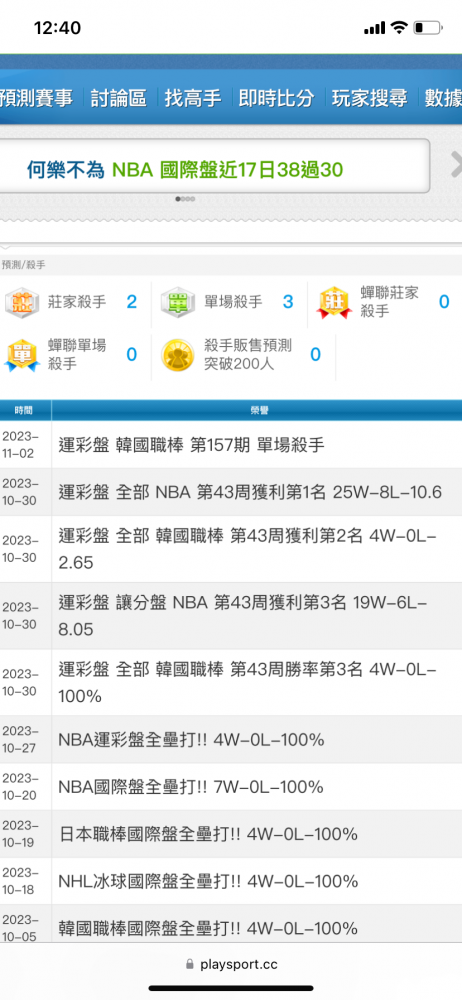The image size is (462, 1000).
Task: Open the 數據 nav tab
Action: click(x=443, y=98)
